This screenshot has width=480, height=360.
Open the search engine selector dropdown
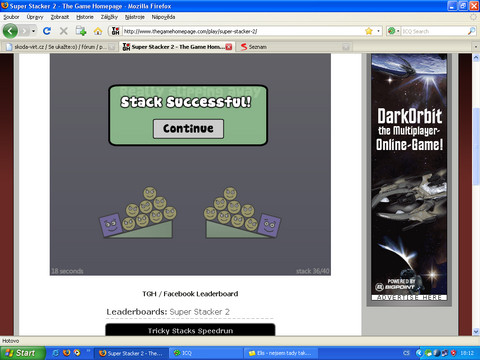393,31
